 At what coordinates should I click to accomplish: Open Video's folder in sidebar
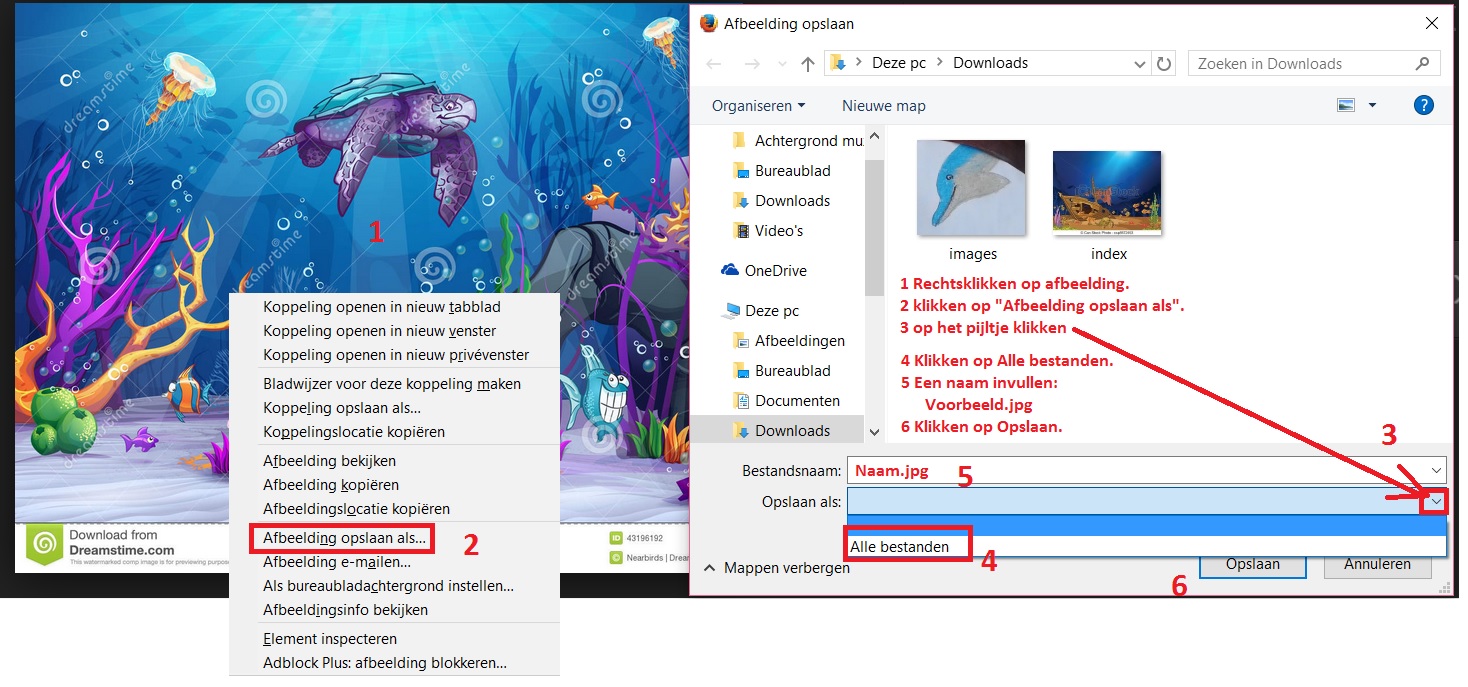(778, 231)
